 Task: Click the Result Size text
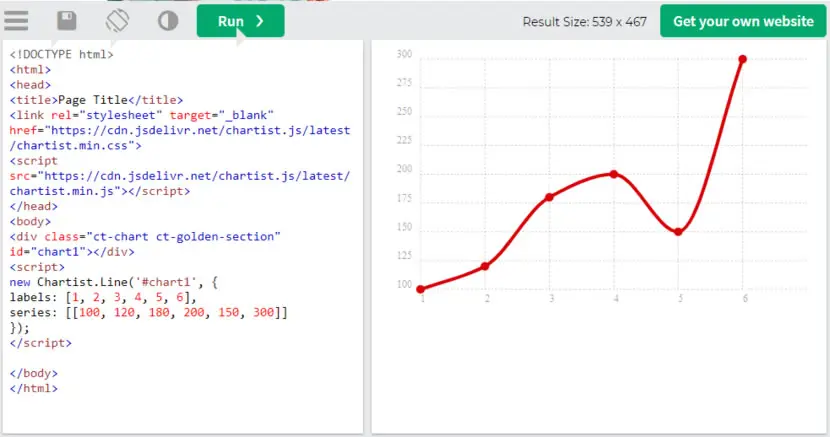(584, 22)
